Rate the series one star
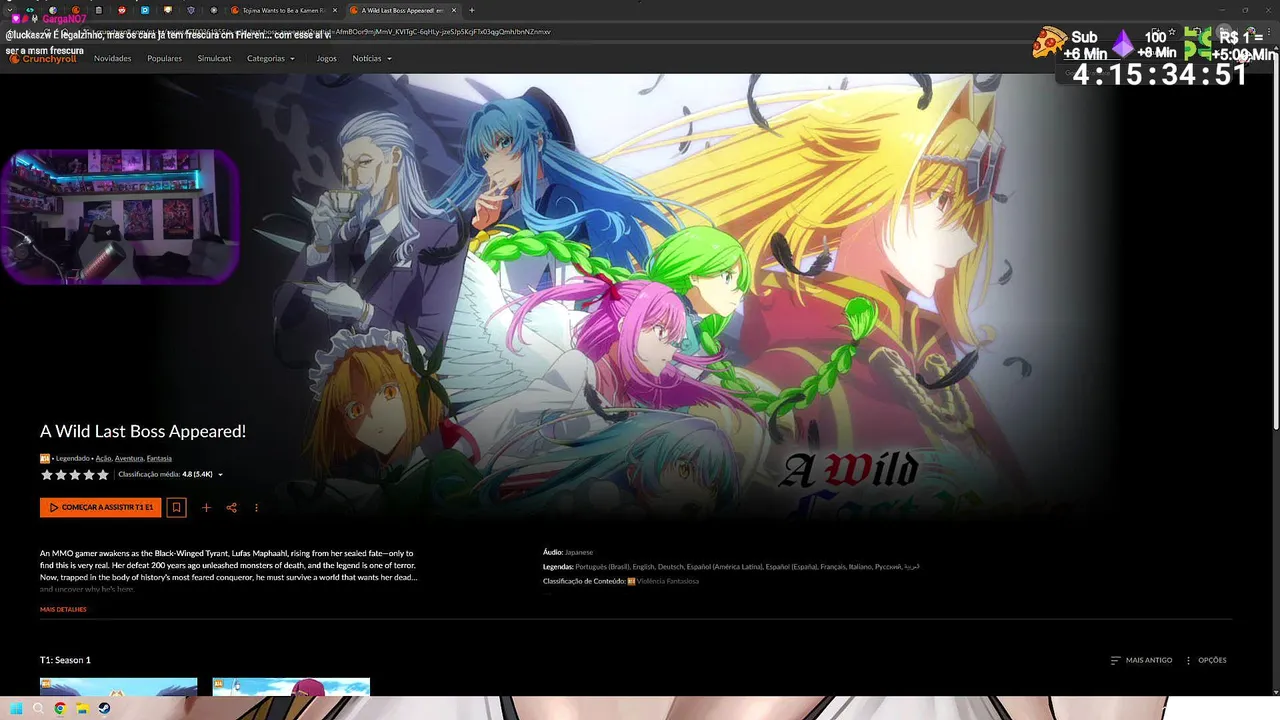This screenshot has width=1280, height=720. [46, 475]
